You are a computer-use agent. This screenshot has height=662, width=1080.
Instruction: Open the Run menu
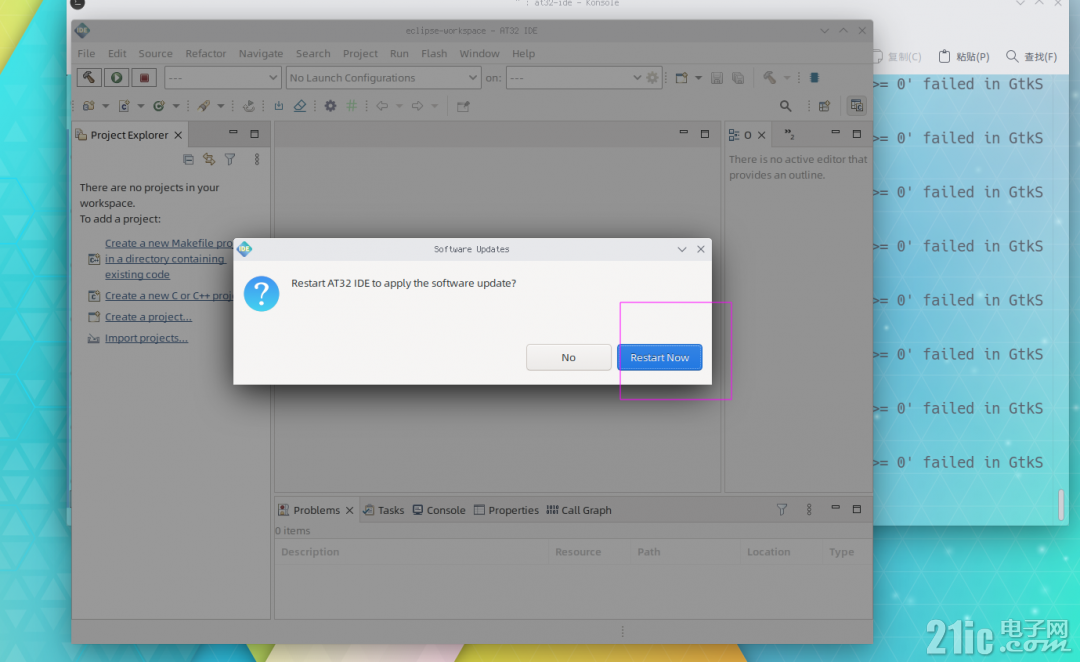point(399,53)
